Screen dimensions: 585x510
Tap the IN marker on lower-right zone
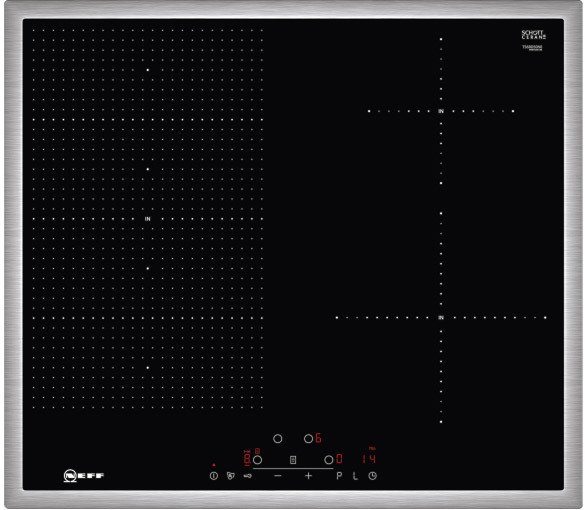tap(441, 317)
